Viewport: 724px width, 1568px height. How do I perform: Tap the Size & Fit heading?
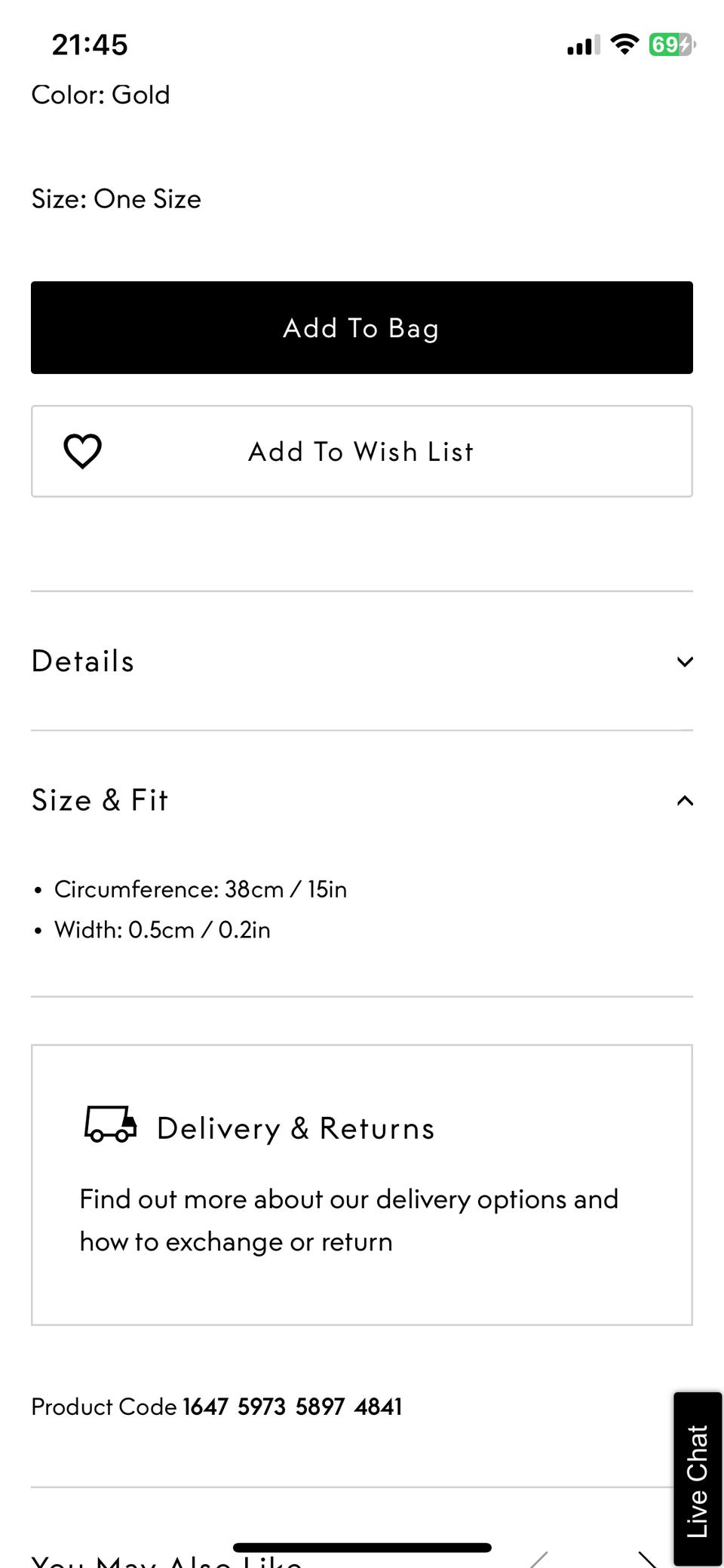tap(100, 800)
